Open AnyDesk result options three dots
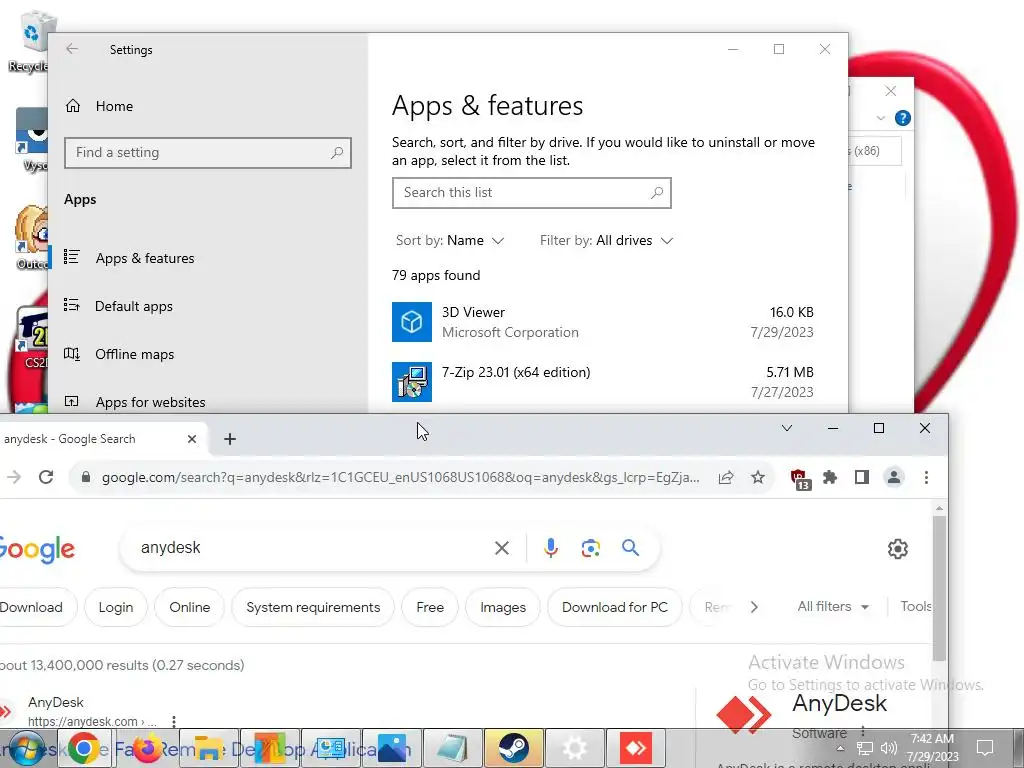The image size is (1024, 768). [174, 722]
